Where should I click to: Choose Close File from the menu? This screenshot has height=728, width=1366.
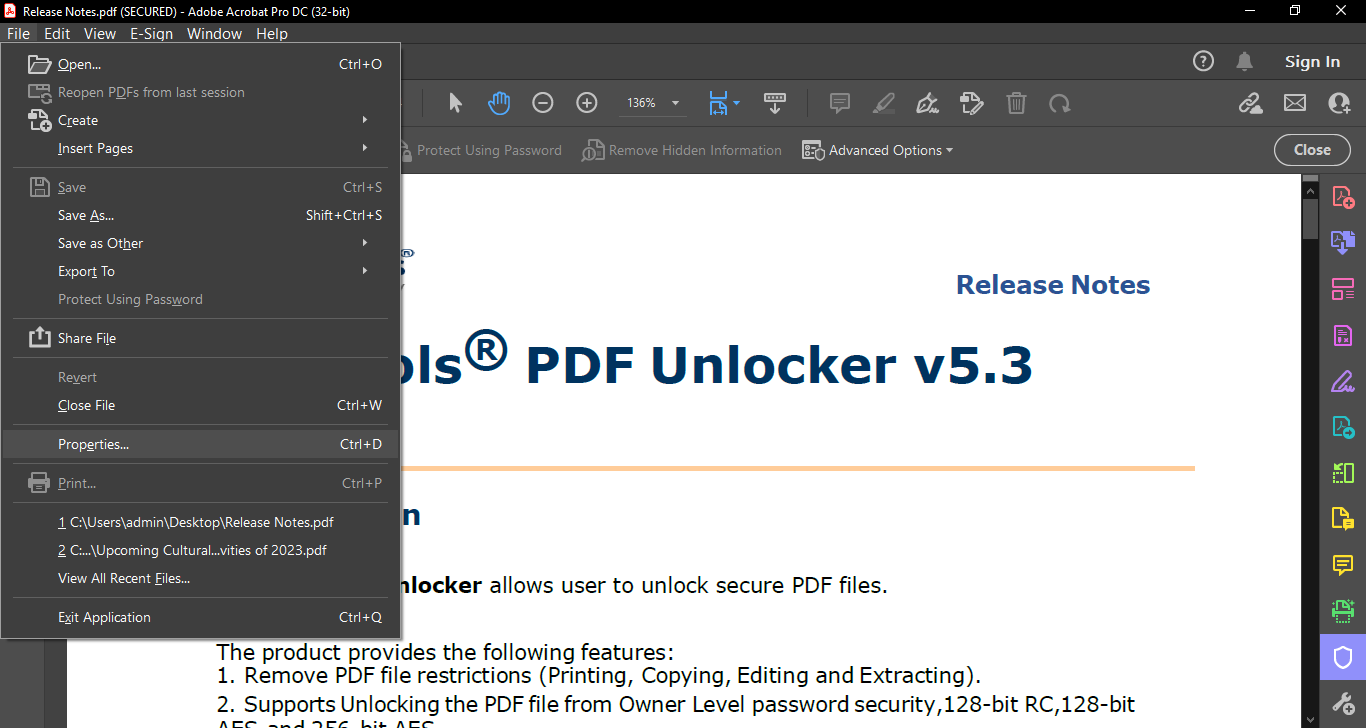point(200,405)
